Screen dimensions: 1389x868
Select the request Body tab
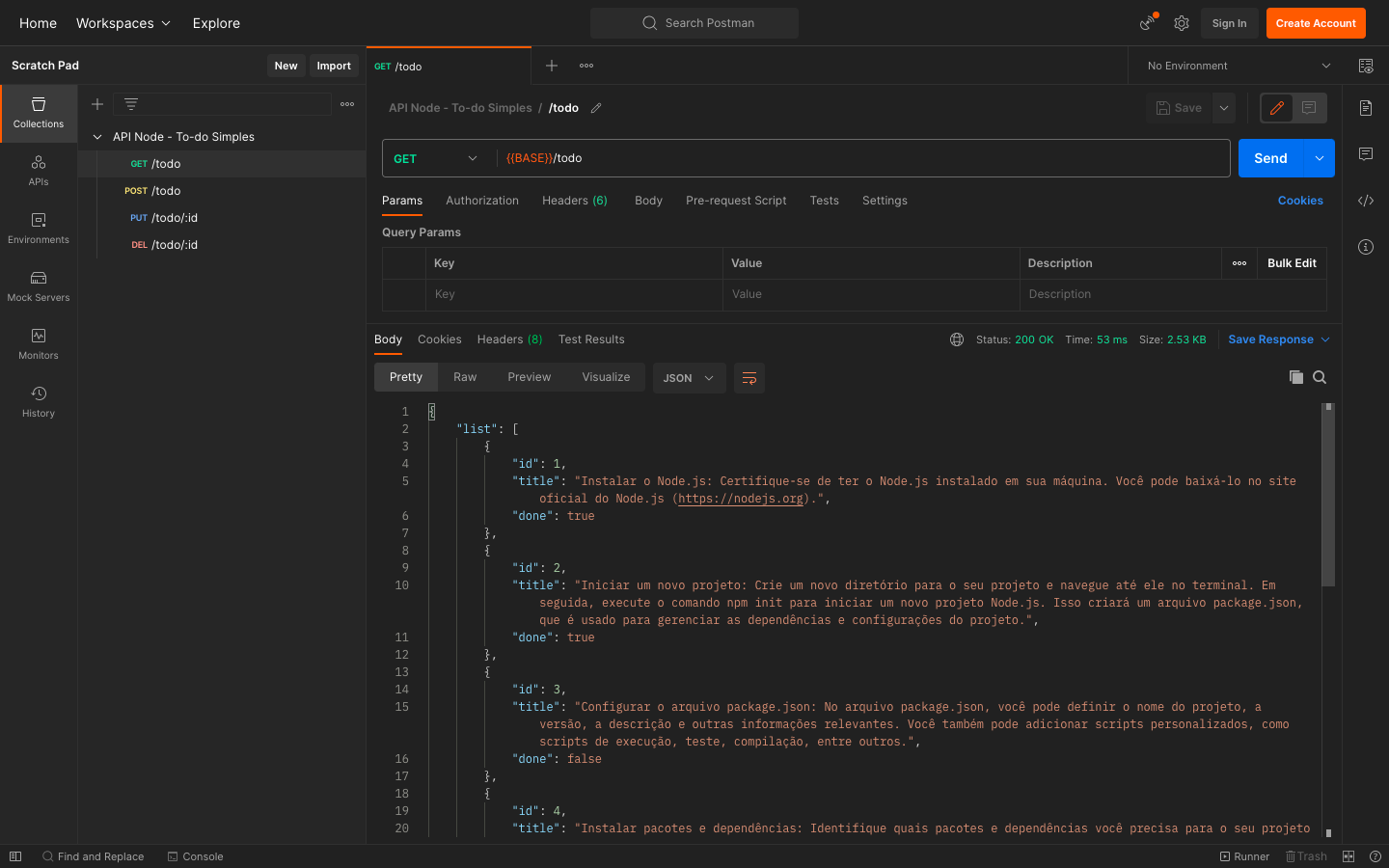point(648,201)
